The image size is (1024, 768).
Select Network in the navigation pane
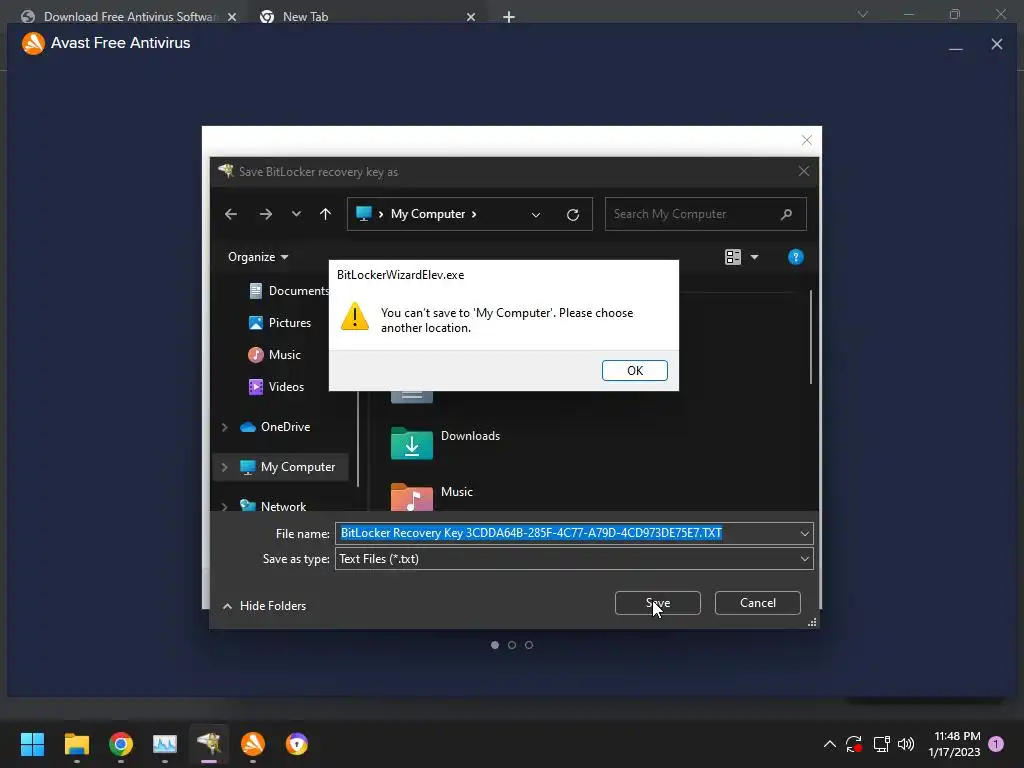click(x=273, y=506)
